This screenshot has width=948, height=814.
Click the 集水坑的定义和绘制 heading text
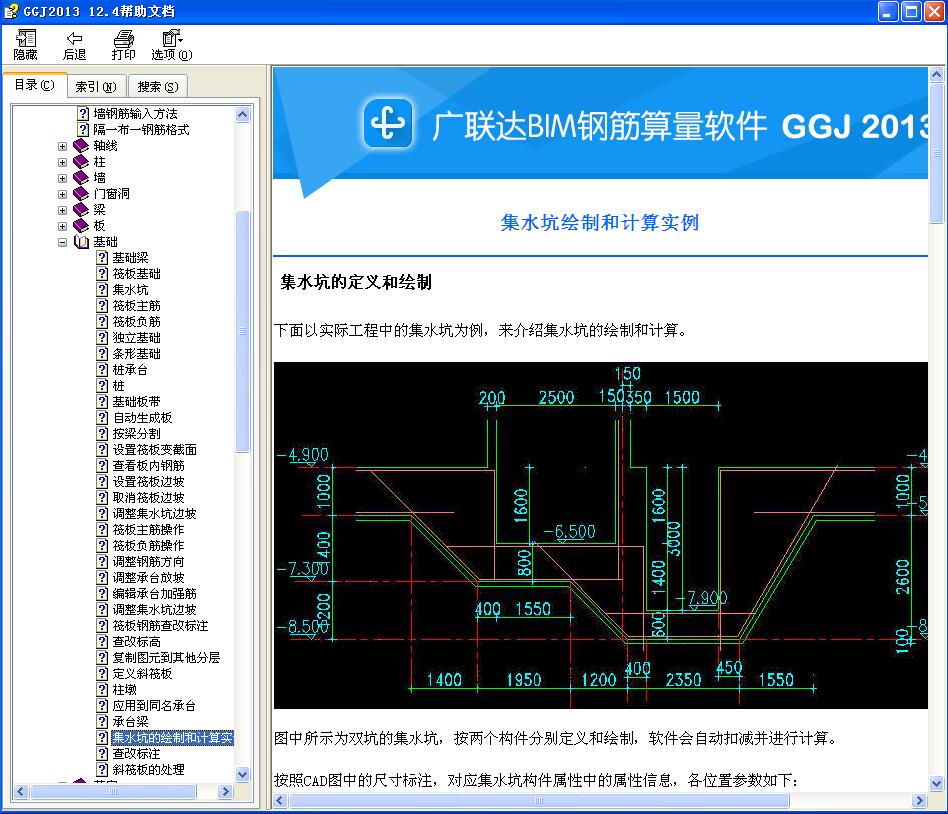[356, 282]
